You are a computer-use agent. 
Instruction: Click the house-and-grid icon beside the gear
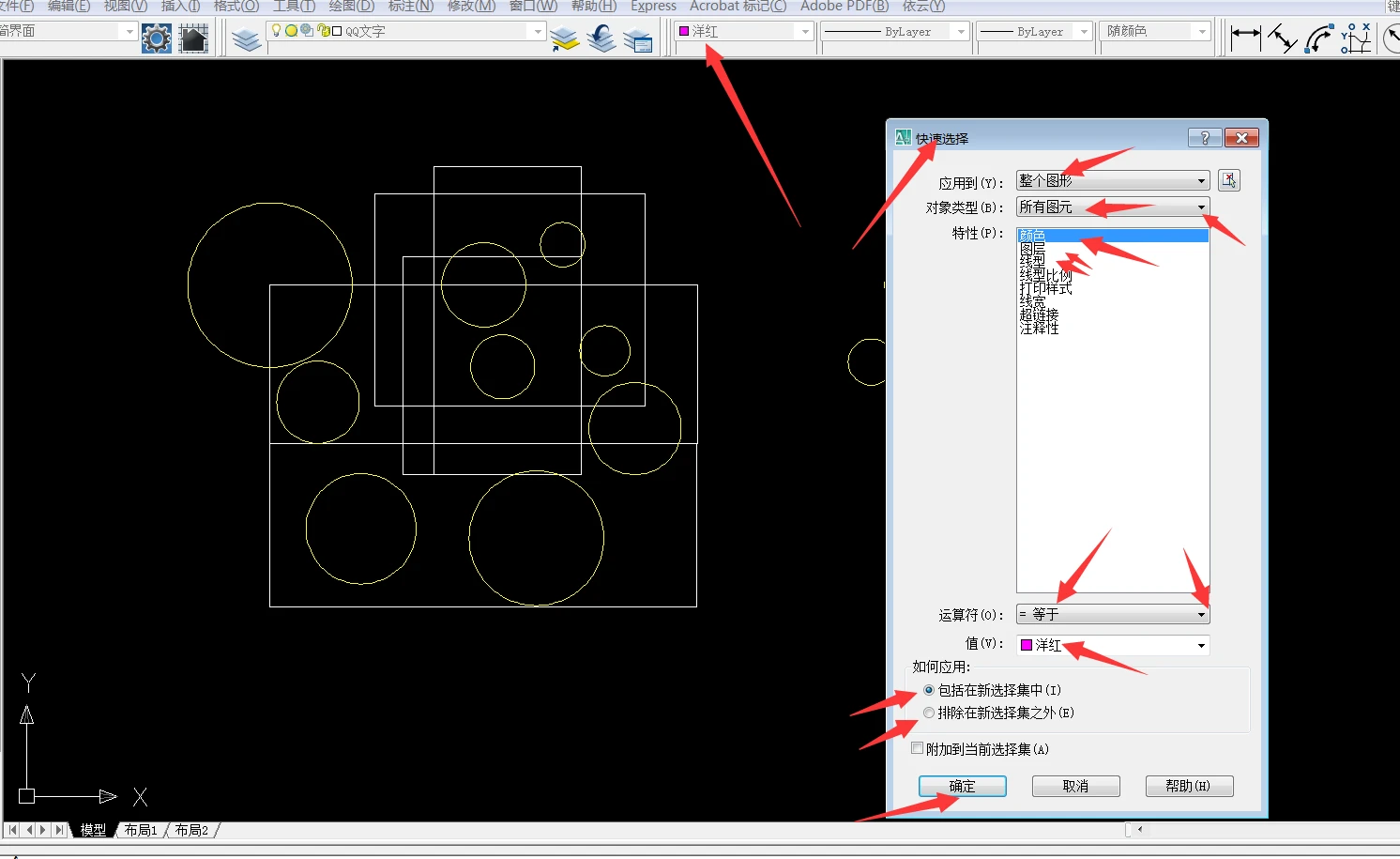click(193, 38)
